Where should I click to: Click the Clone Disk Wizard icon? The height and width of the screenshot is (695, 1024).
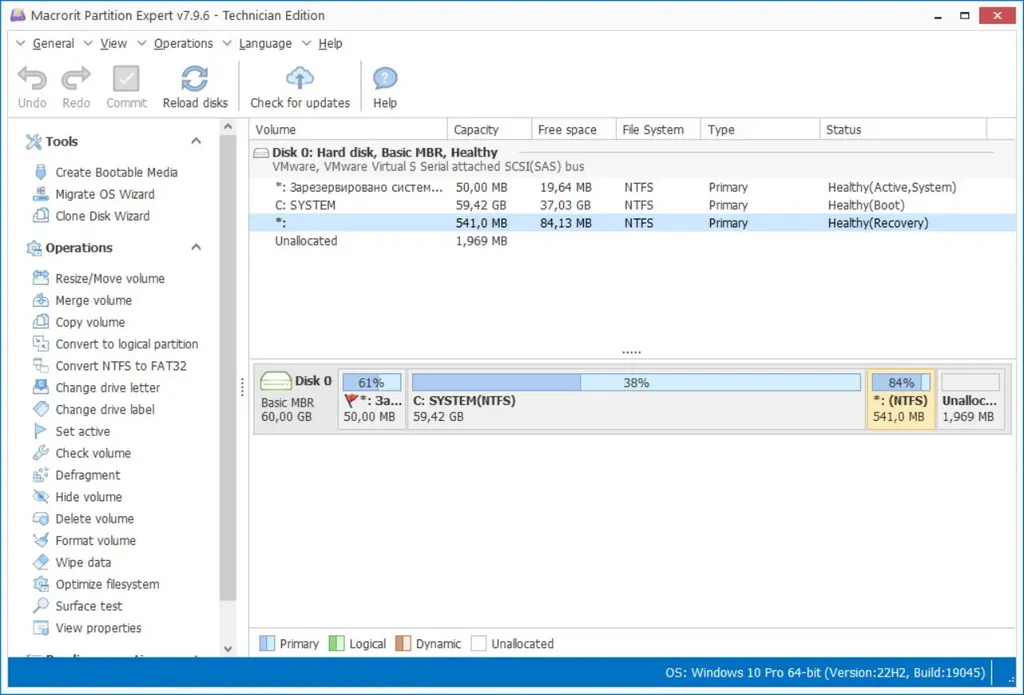[x=40, y=216]
